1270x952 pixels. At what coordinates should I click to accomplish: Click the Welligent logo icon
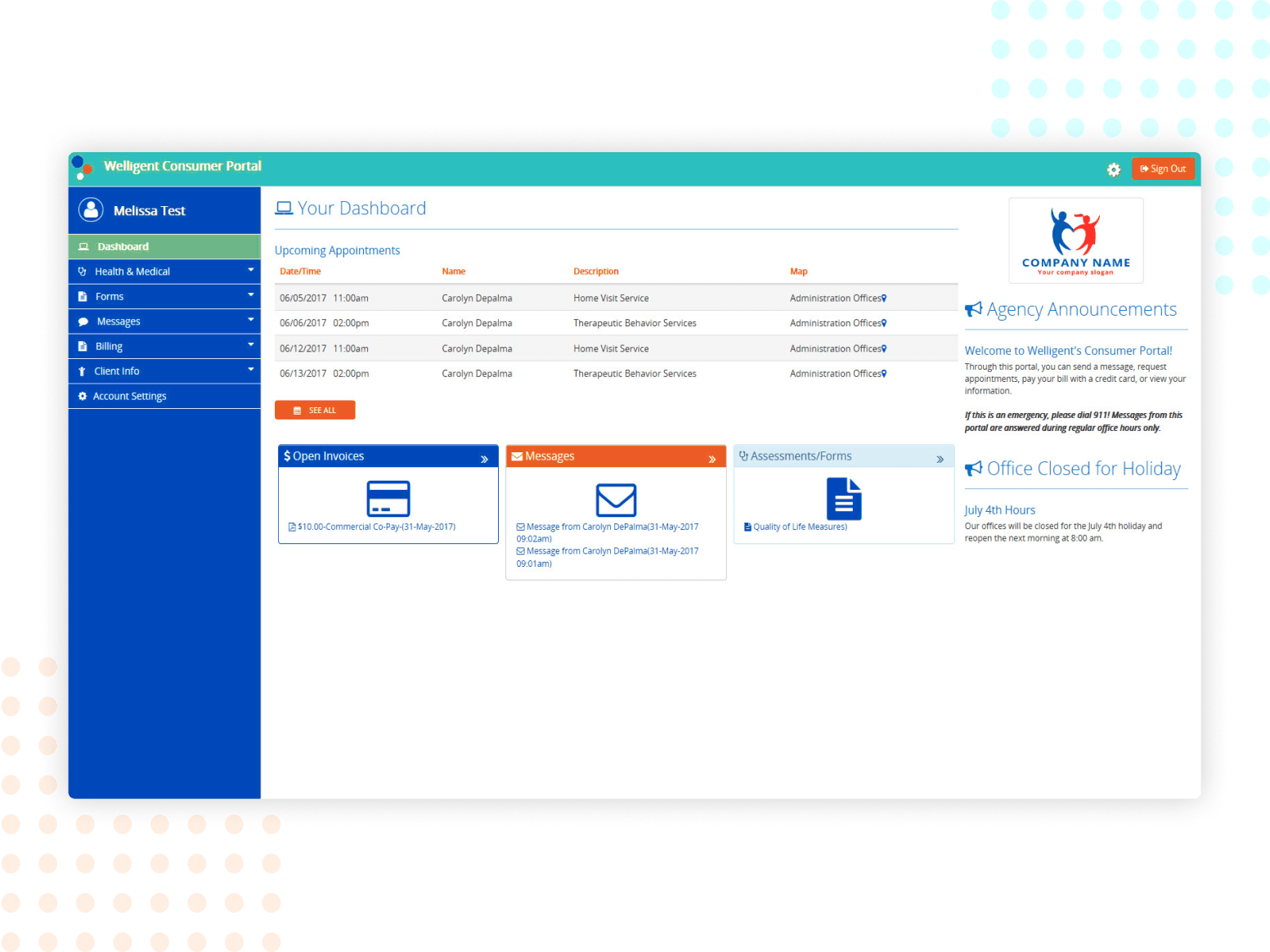coord(82,168)
